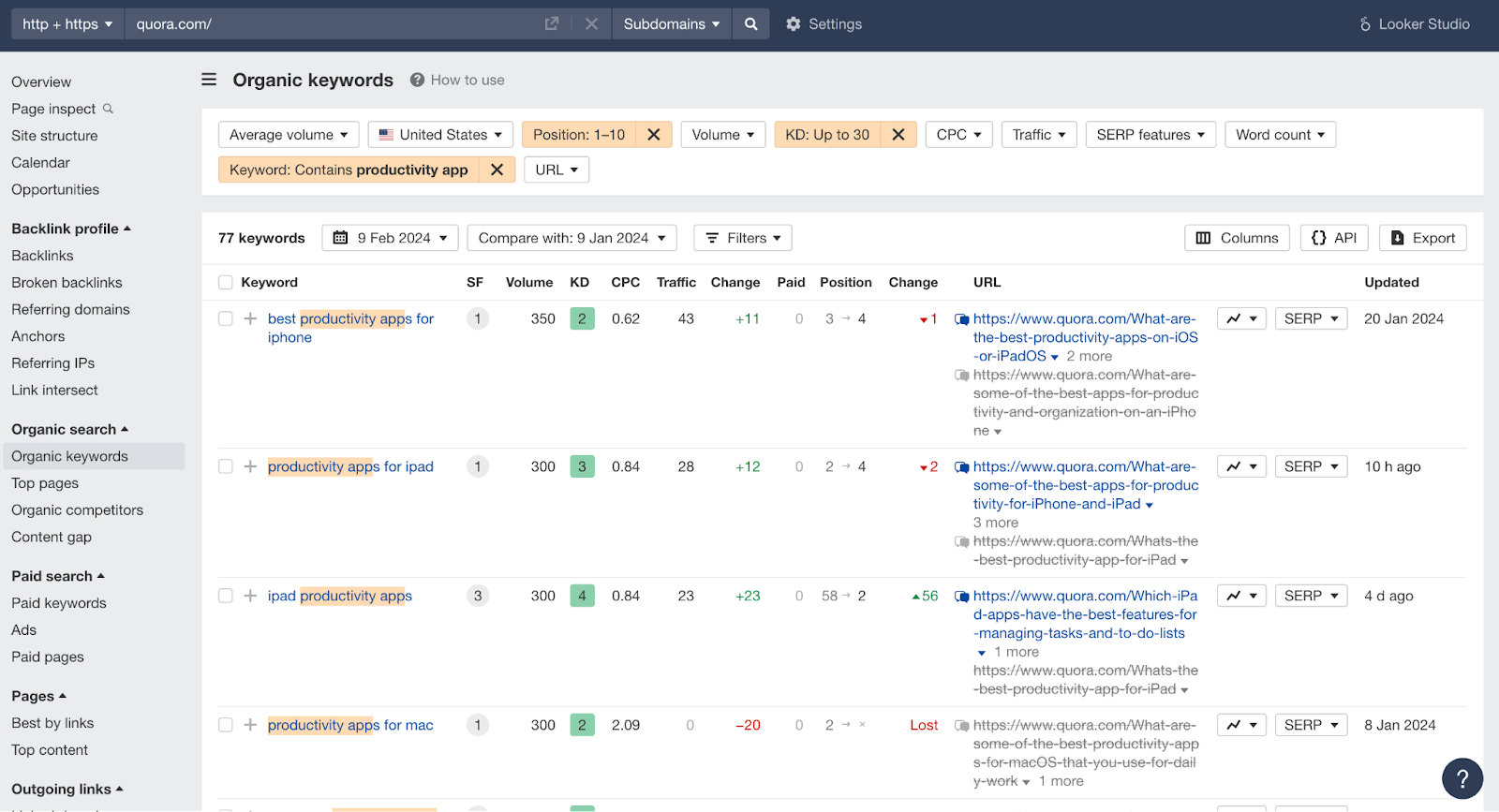Remove the Keyword contains productivity app filter
Viewport: 1499px width, 812px height.
pos(497,170)
